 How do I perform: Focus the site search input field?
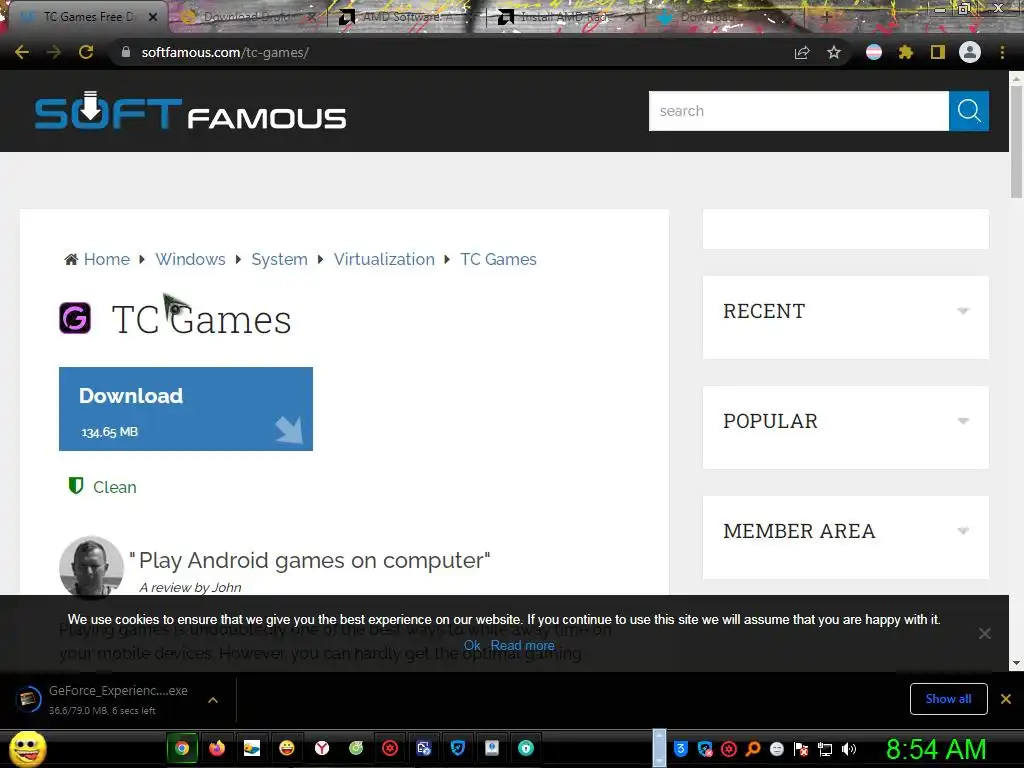tap(799, 111)
